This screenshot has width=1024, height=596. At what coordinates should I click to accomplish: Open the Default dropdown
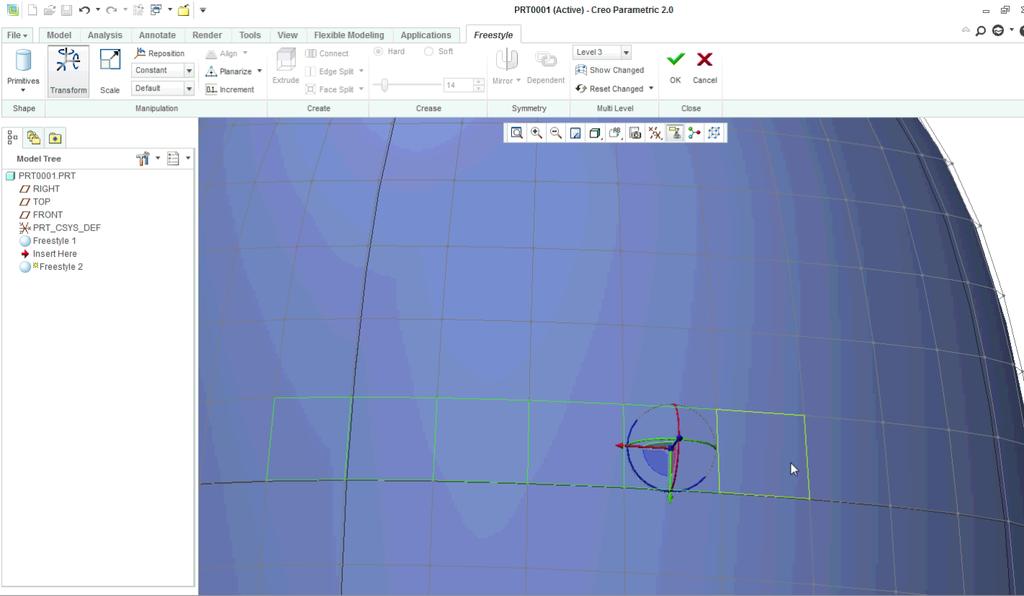click(163, 88)
